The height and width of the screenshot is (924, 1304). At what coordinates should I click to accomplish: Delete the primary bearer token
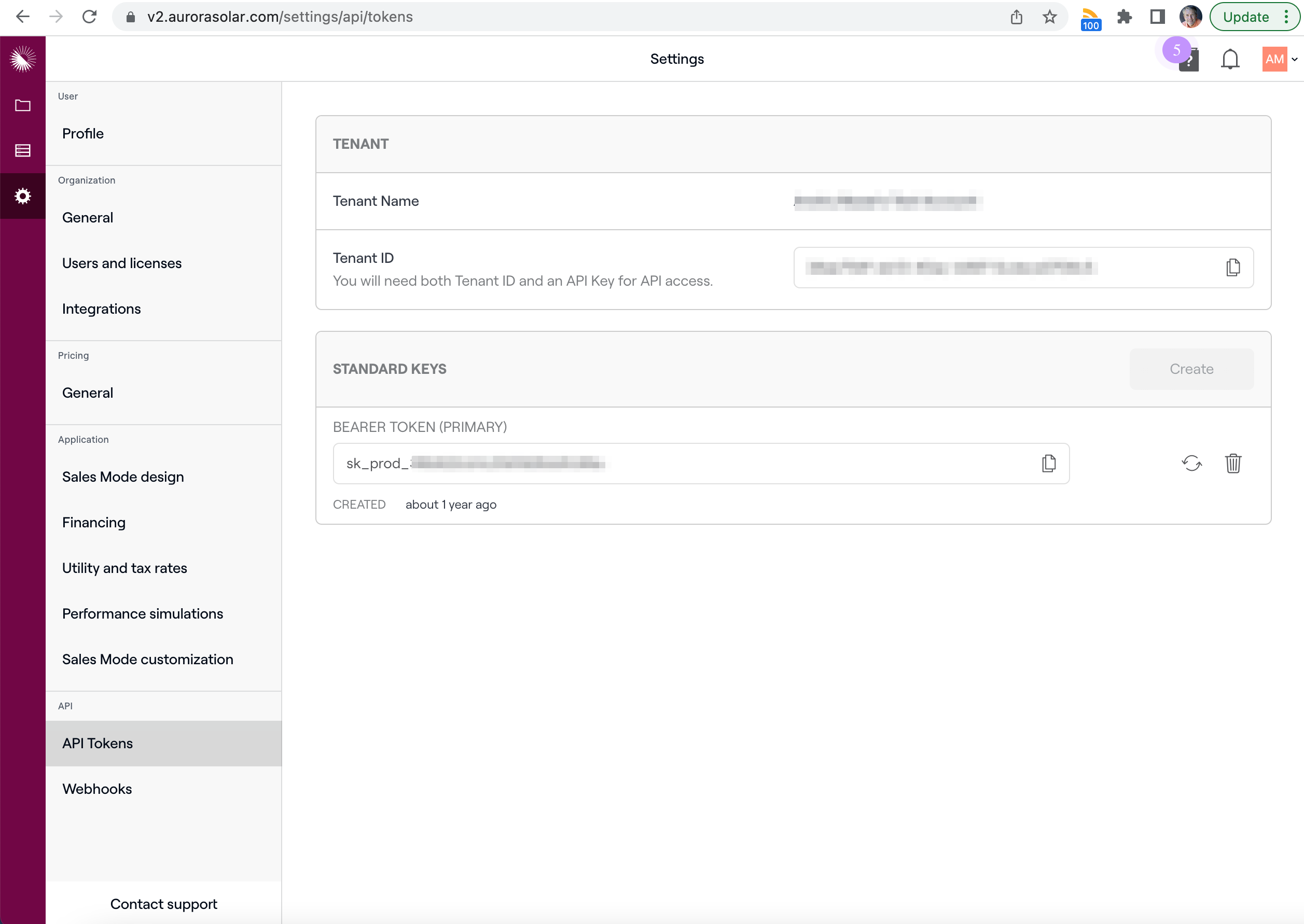click(x=1233, y=463)
